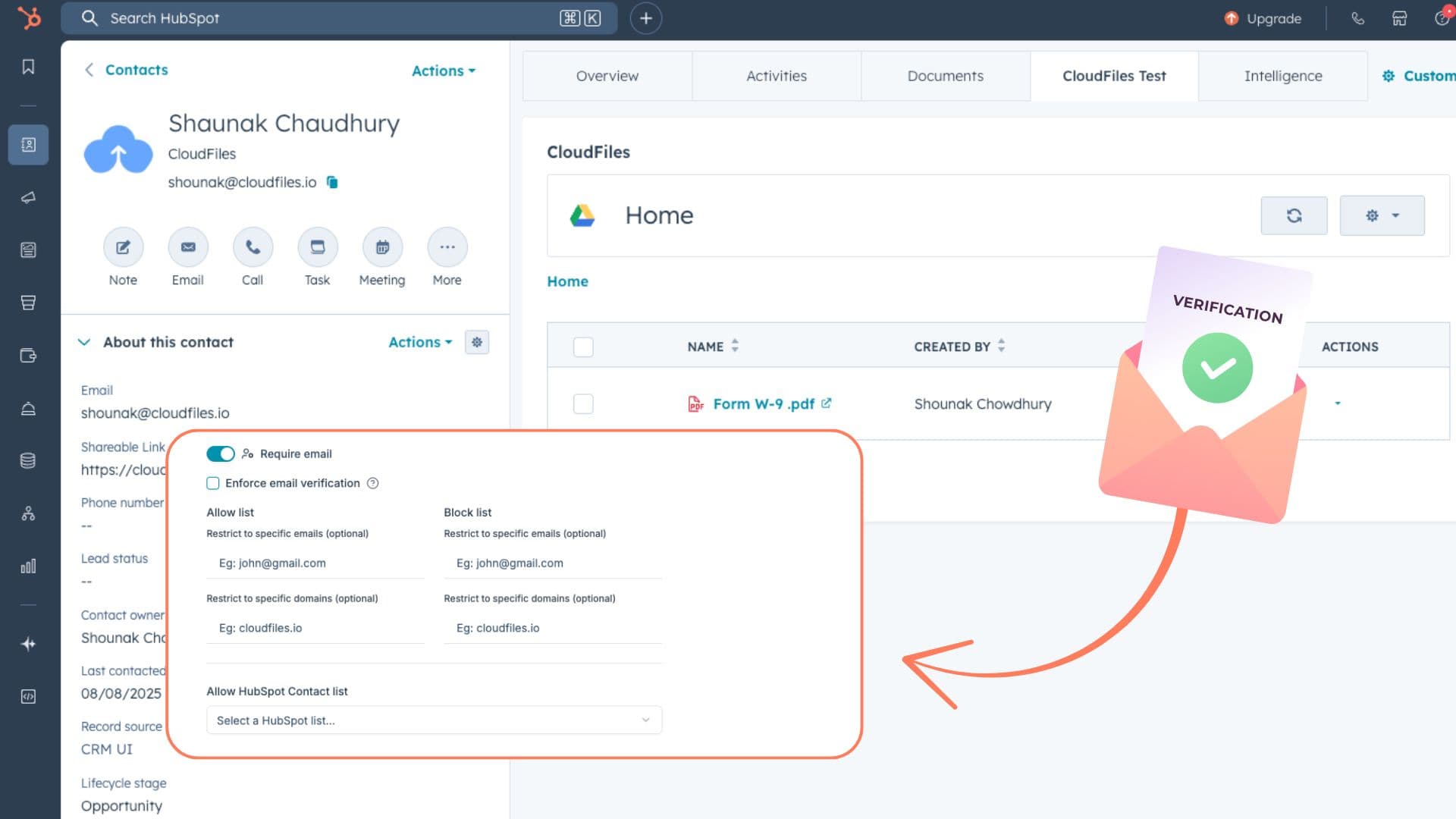This screenshot has width=1456, height=819.
Task: Open the Documents tab
Action: tap(945, 76)
